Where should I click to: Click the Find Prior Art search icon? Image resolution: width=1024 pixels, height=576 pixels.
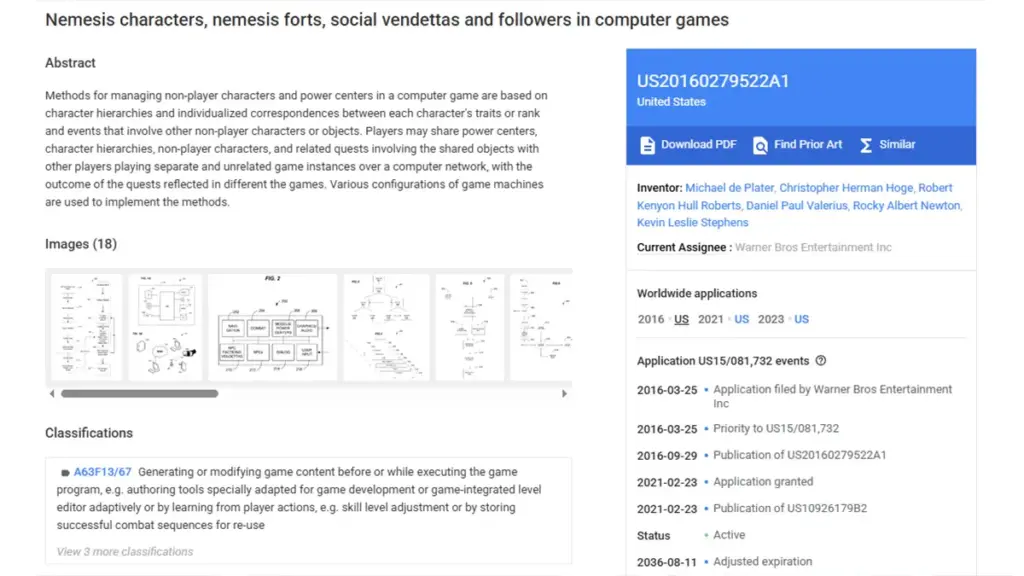760,145
